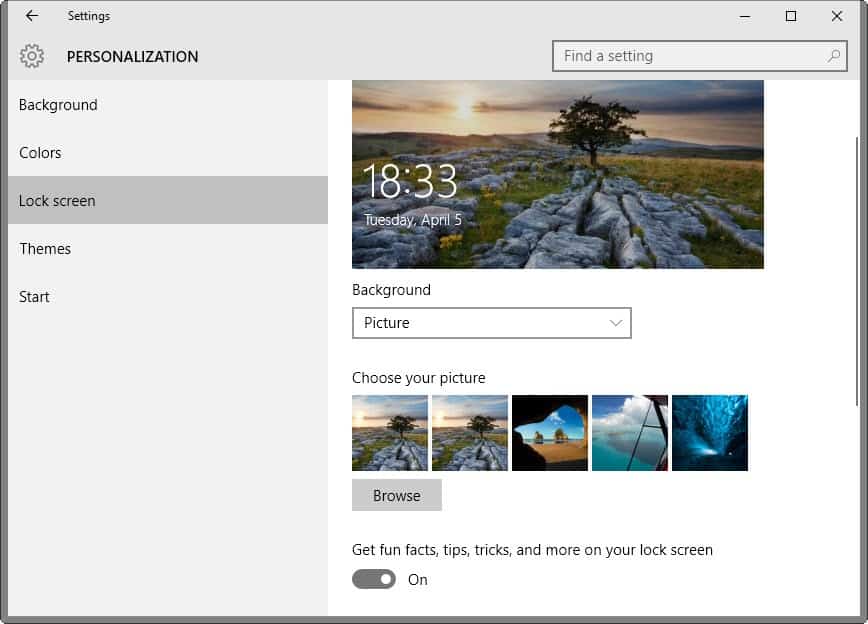Minimize the Settings window
The width and height of the screenshot is (868, 624).
[745, 16]
